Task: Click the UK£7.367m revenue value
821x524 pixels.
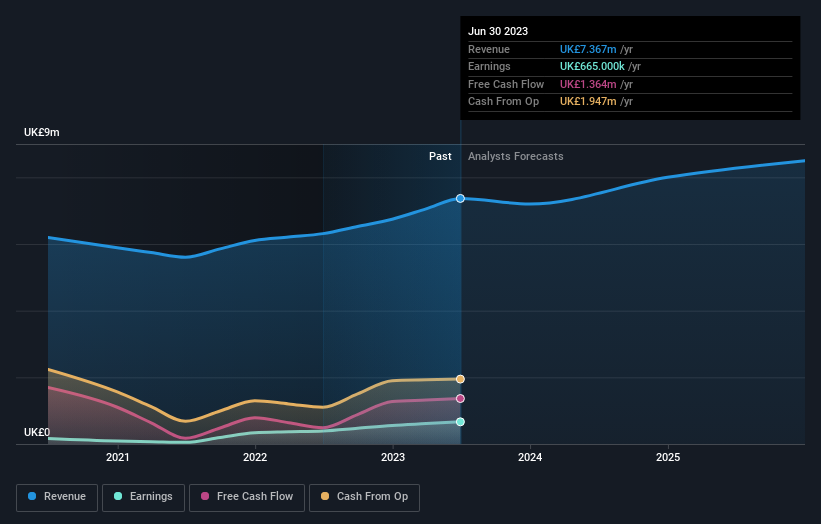Action: coord(588,49)
